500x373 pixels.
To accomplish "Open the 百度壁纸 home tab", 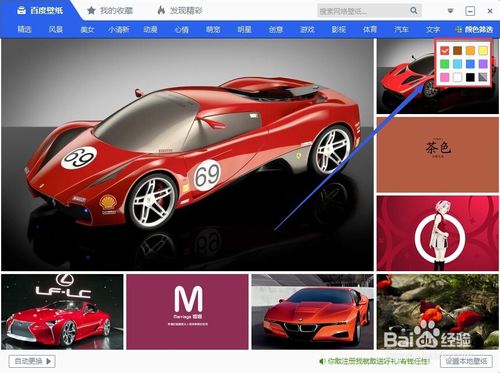I will [x=40, y=11].
